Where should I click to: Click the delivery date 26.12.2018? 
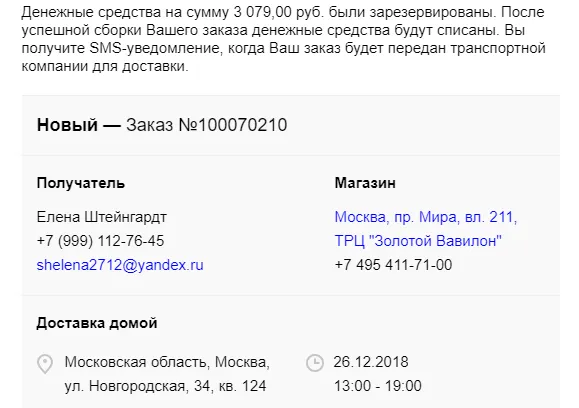[x=371, y=362]
